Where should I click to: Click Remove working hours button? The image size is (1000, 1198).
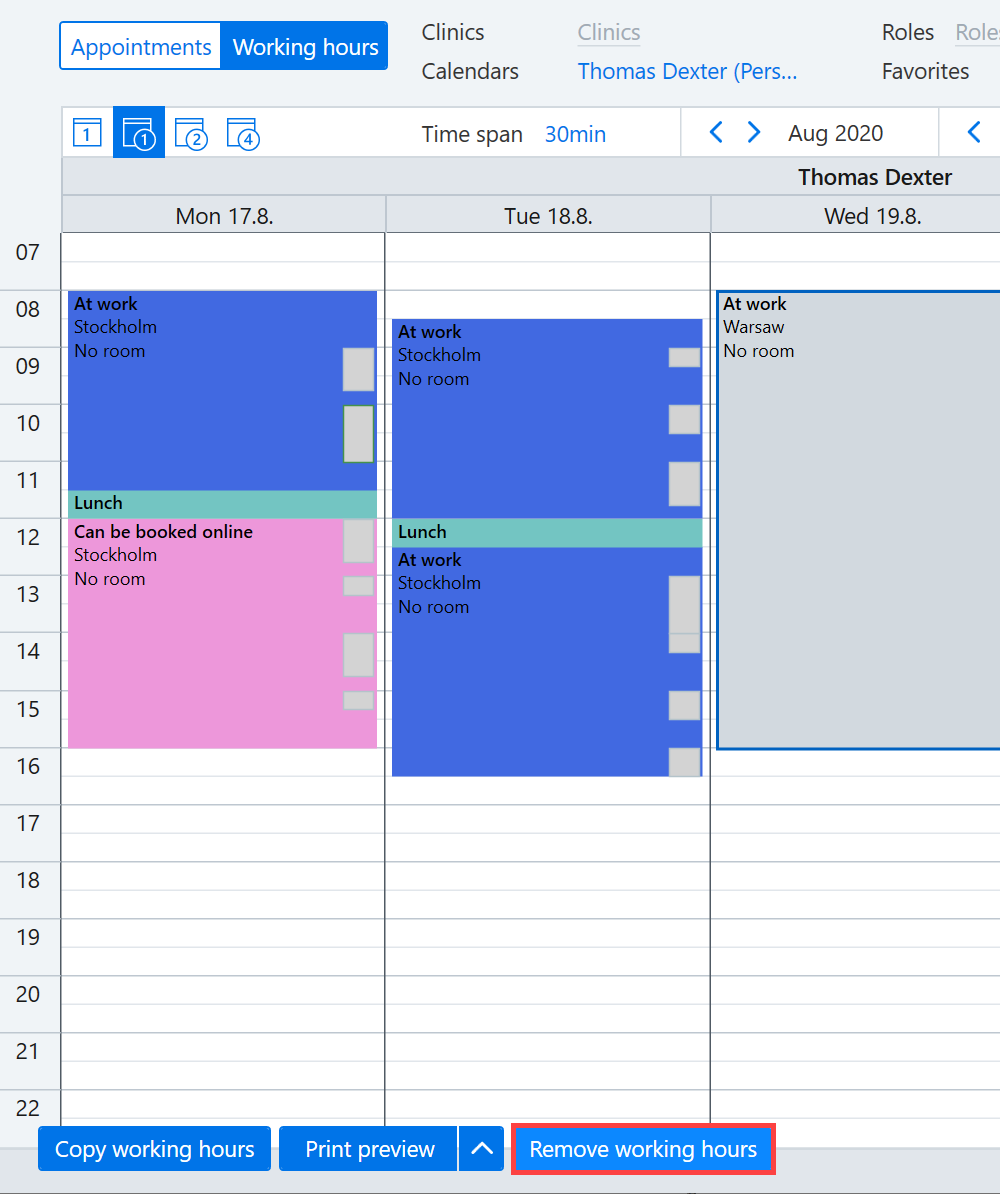643,1148
